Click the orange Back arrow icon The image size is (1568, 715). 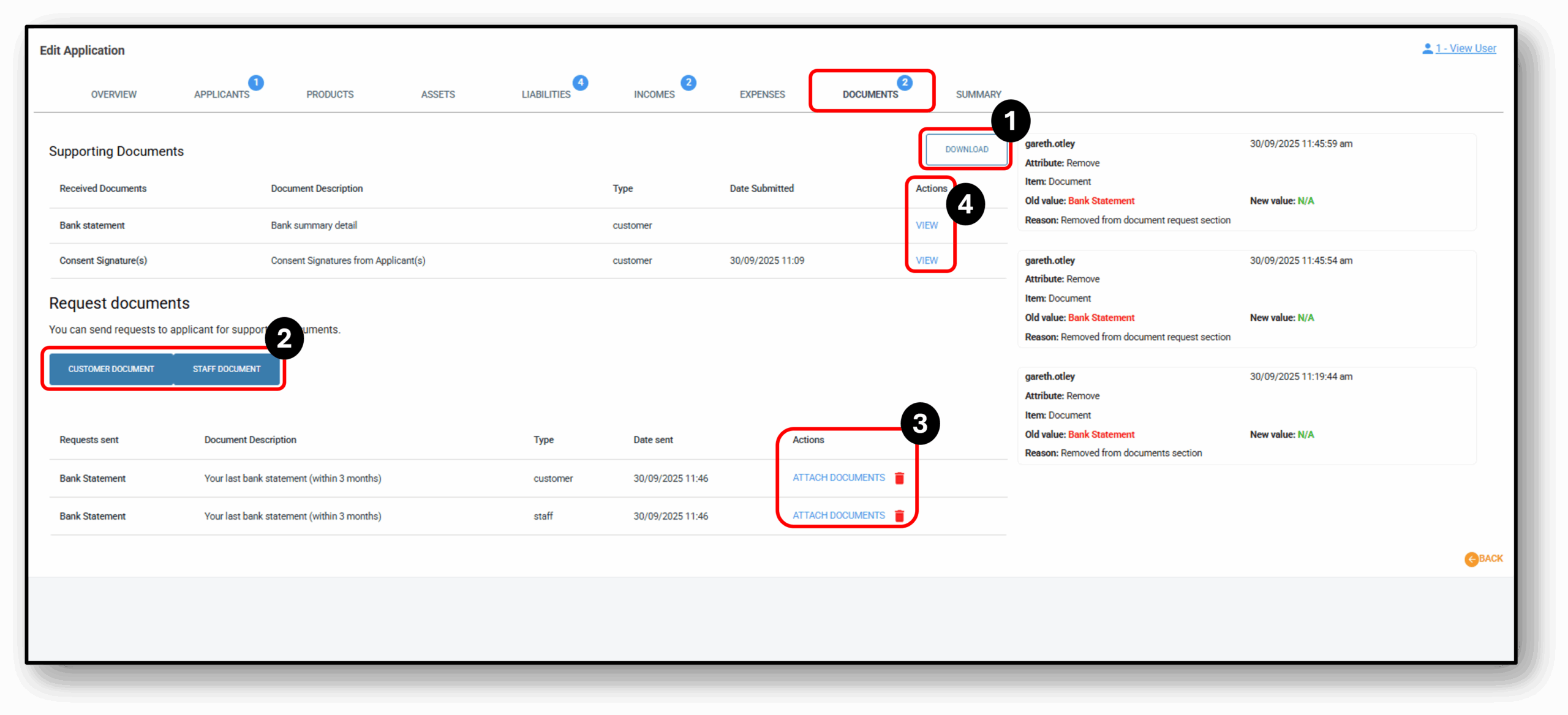[1471, 559]
